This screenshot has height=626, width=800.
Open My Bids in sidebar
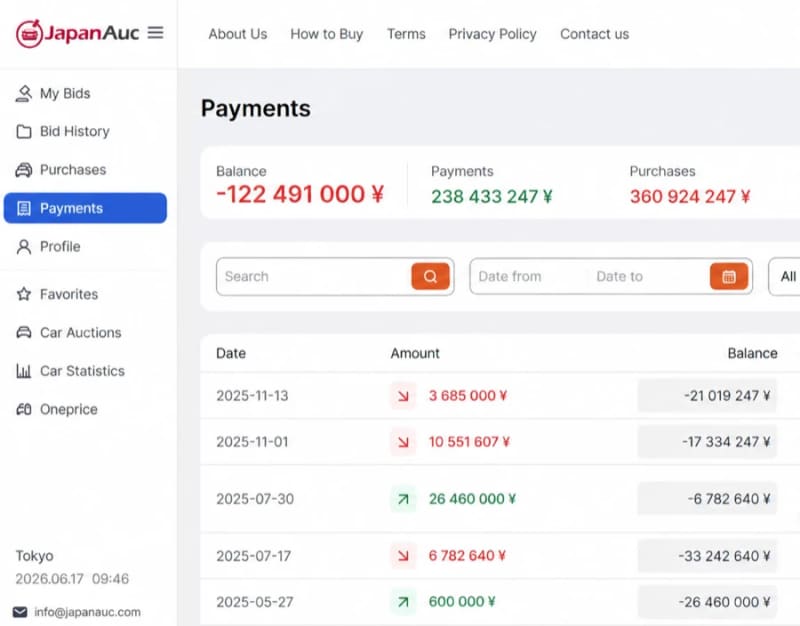[85, 93]
